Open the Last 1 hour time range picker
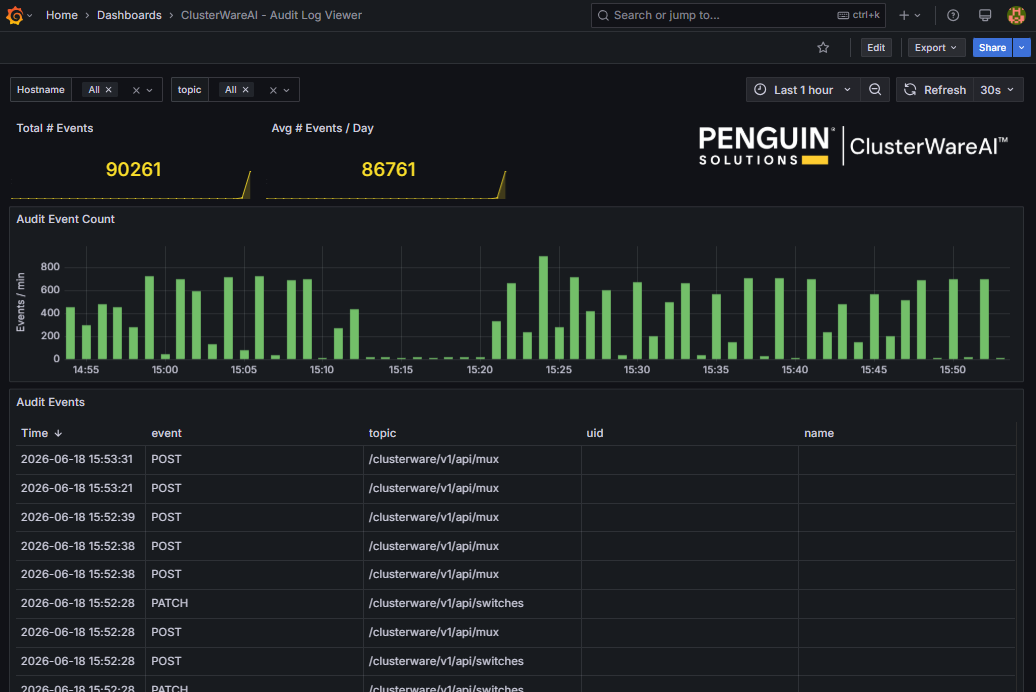The height and width of the screenshot is (692, 1036). (x=803, y=90)
